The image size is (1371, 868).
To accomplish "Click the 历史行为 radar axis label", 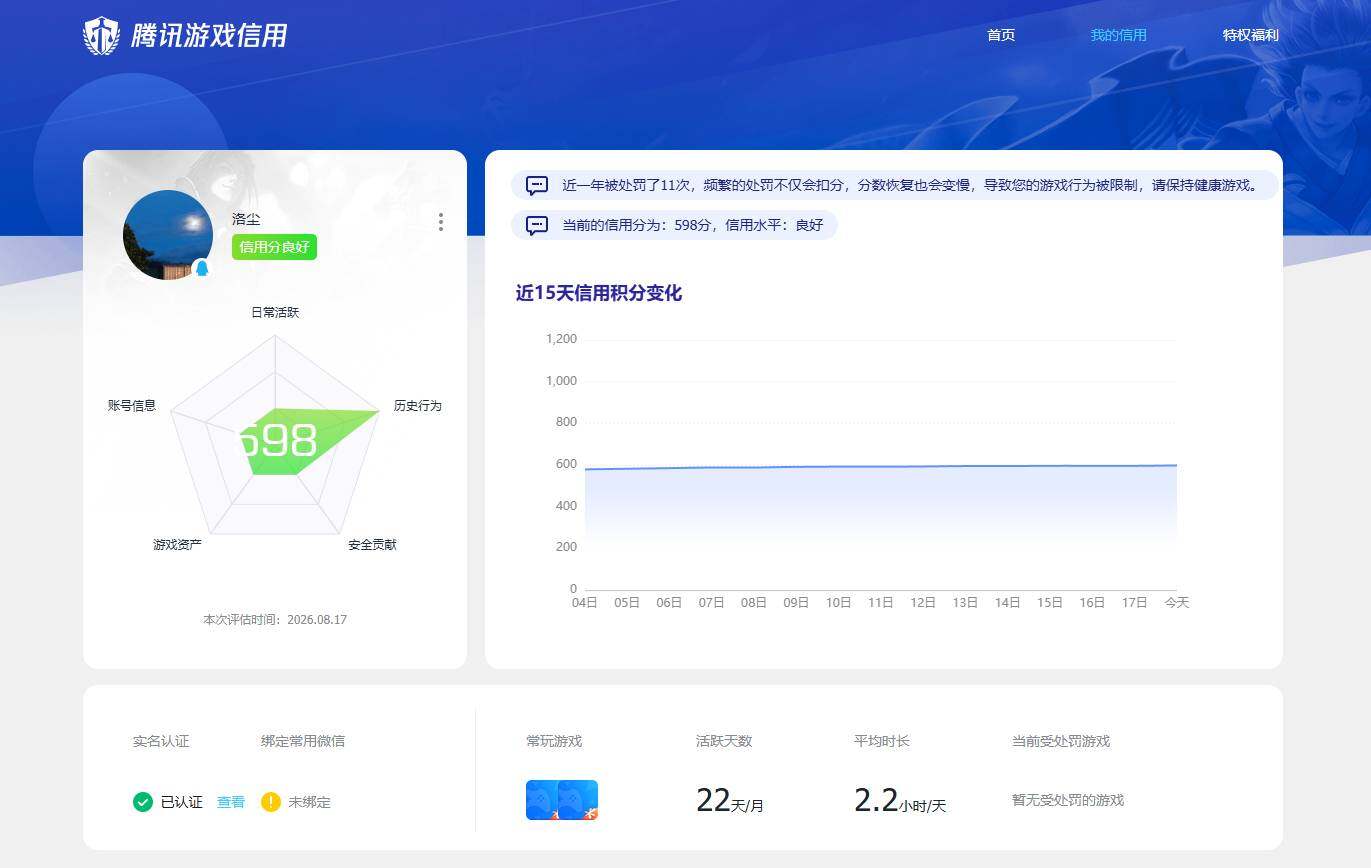I will coord(417,406).
